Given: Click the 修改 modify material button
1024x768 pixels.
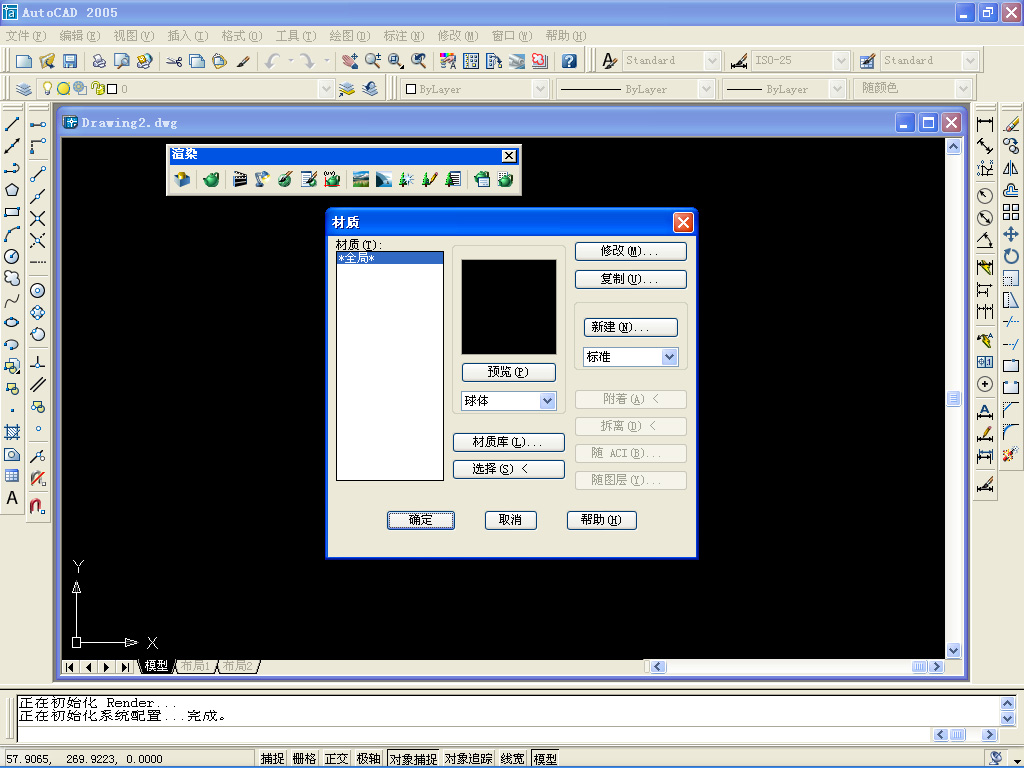Looking at the screenshot, I should click(x=630, y=251).
